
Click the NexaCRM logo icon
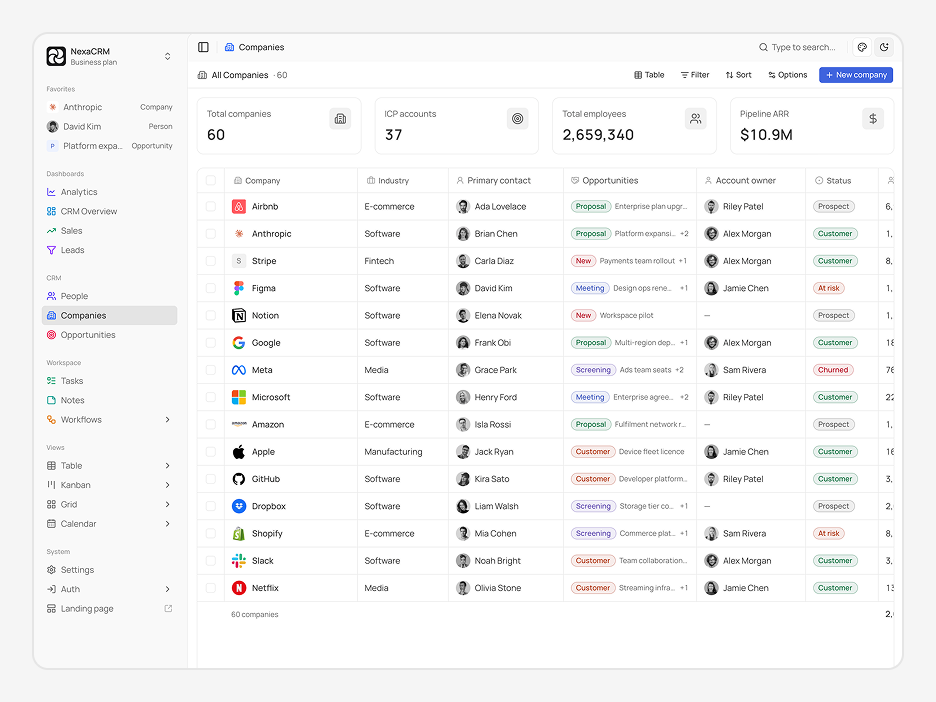[56, 56]
